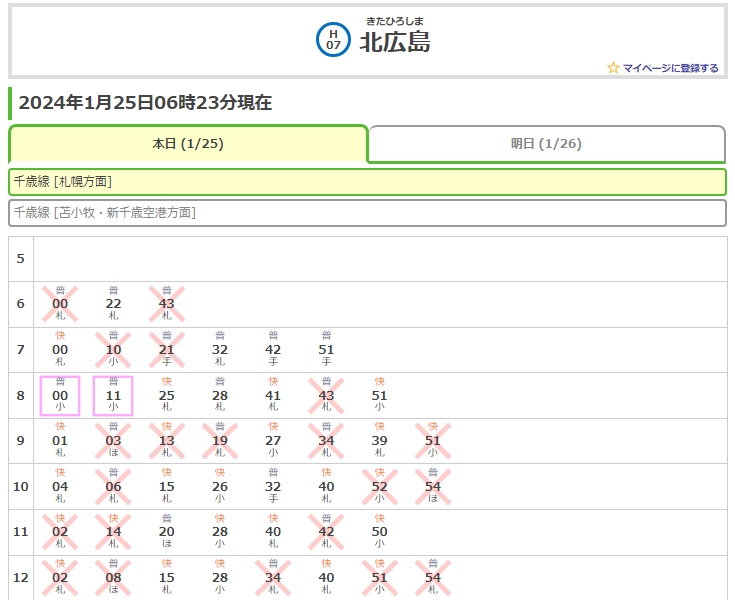The height and width of the screenshot is (600, 735).
Task: Click the crossed-out 10:52 快速 train
Action: [x=379, y=486]
